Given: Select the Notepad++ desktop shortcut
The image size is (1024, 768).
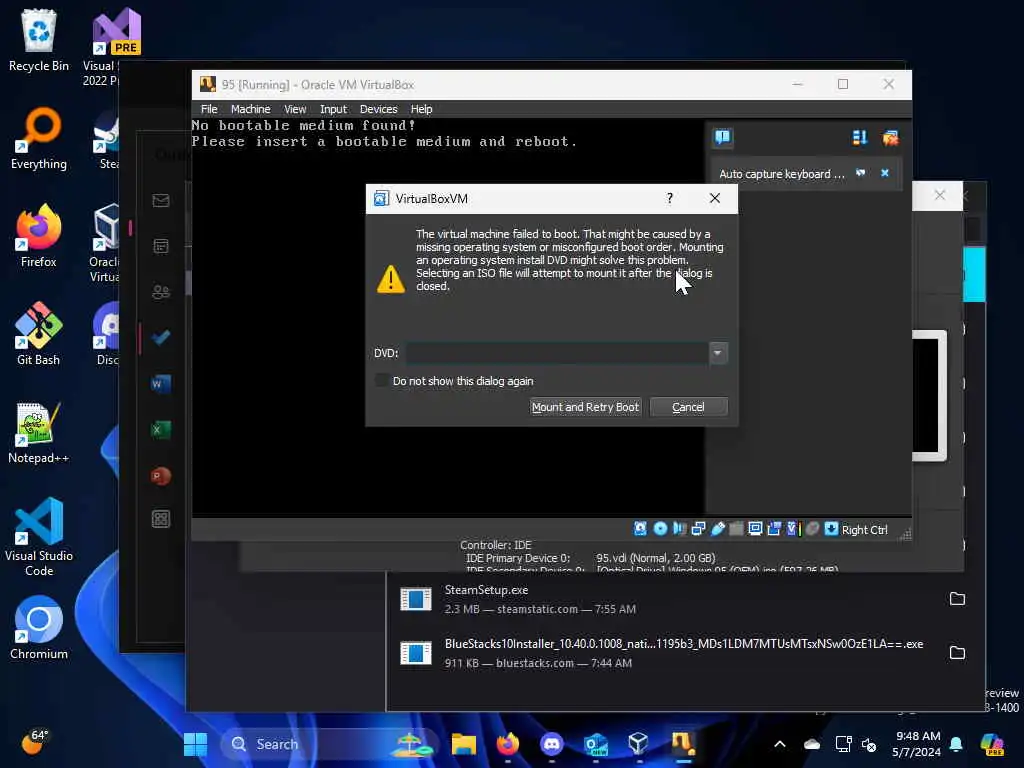Looking at the screenshot, I should coord(39,432).
